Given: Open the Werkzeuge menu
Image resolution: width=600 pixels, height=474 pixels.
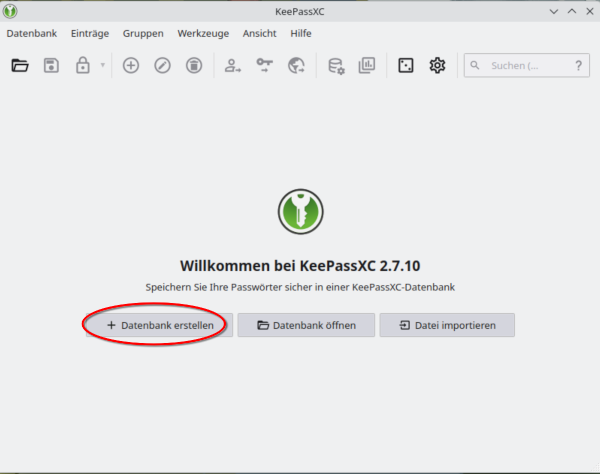Looking at the screenshot, I should coord(203,33).
